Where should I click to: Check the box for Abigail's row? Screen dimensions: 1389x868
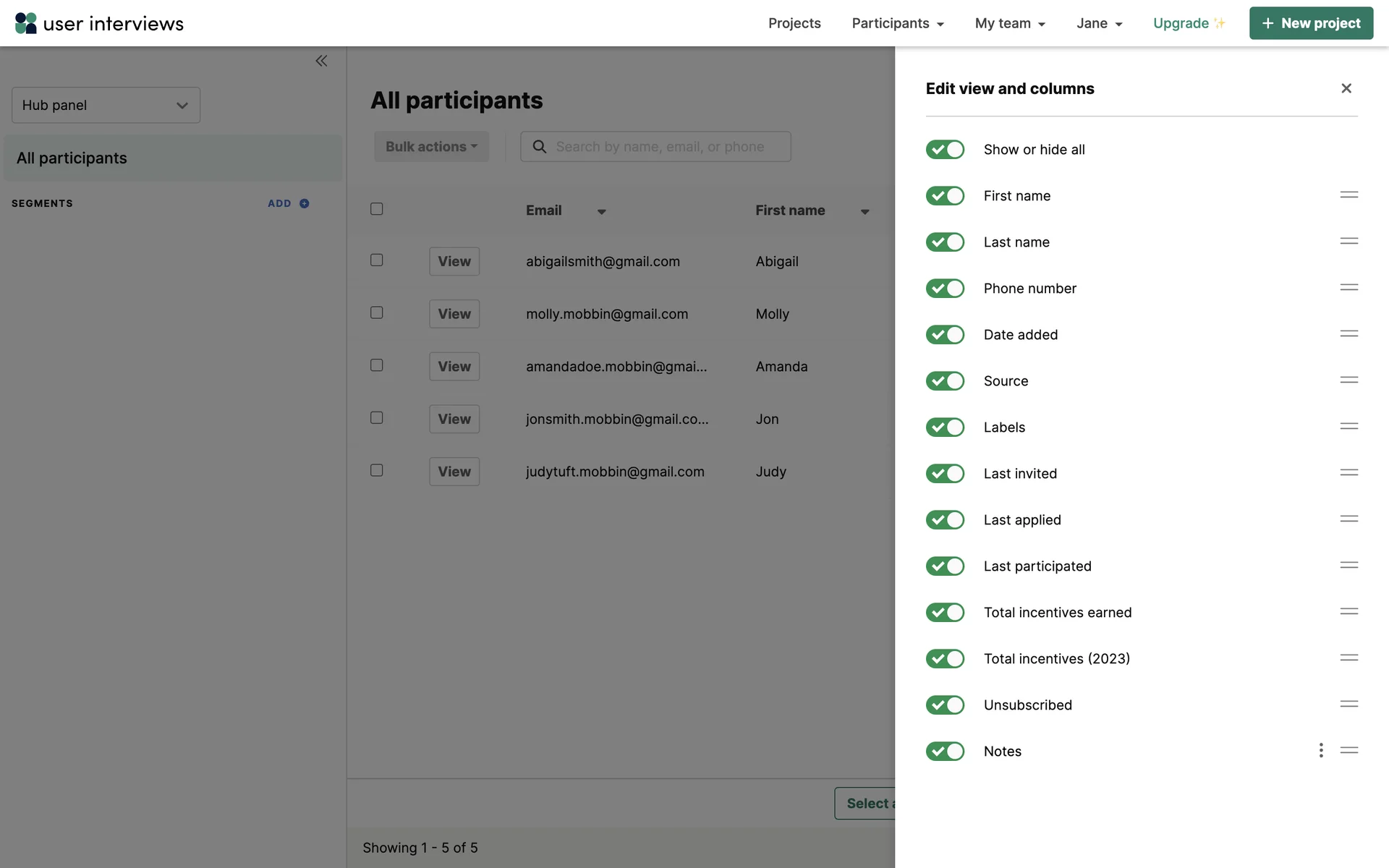tap(377, 260)
